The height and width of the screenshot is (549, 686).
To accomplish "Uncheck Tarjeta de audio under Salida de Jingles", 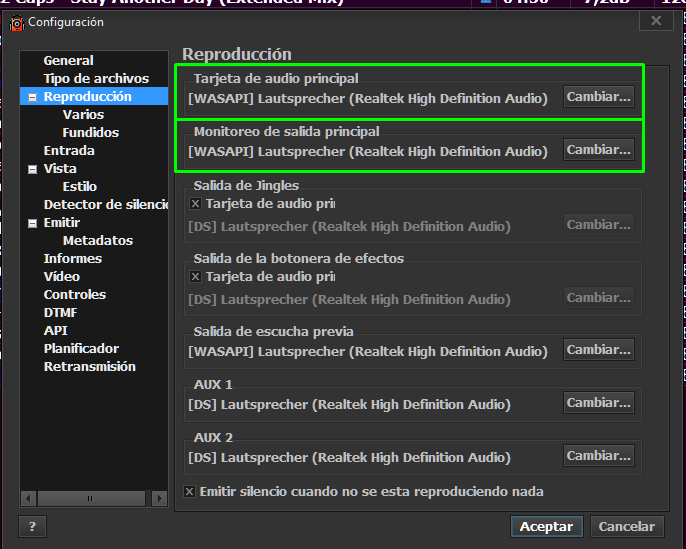I will click(196, 203).
